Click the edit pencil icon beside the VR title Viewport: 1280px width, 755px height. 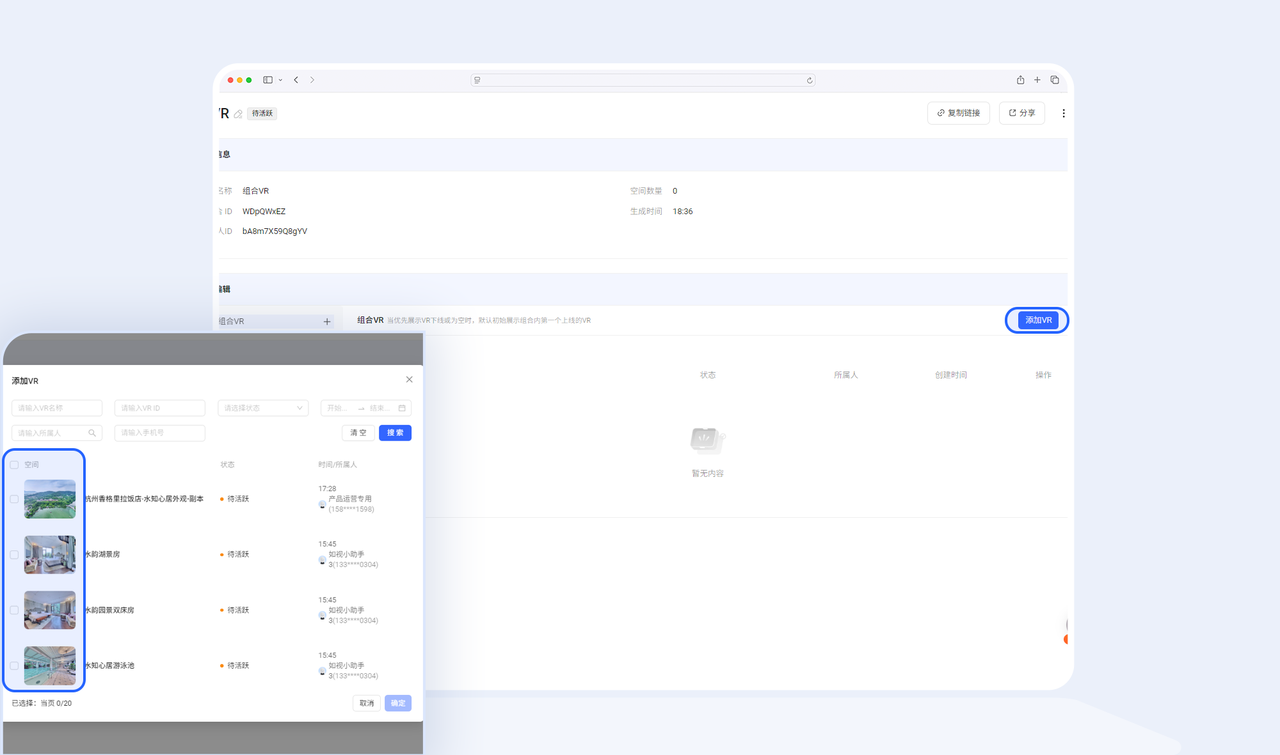pyautogui.click(x=238, y=114)
